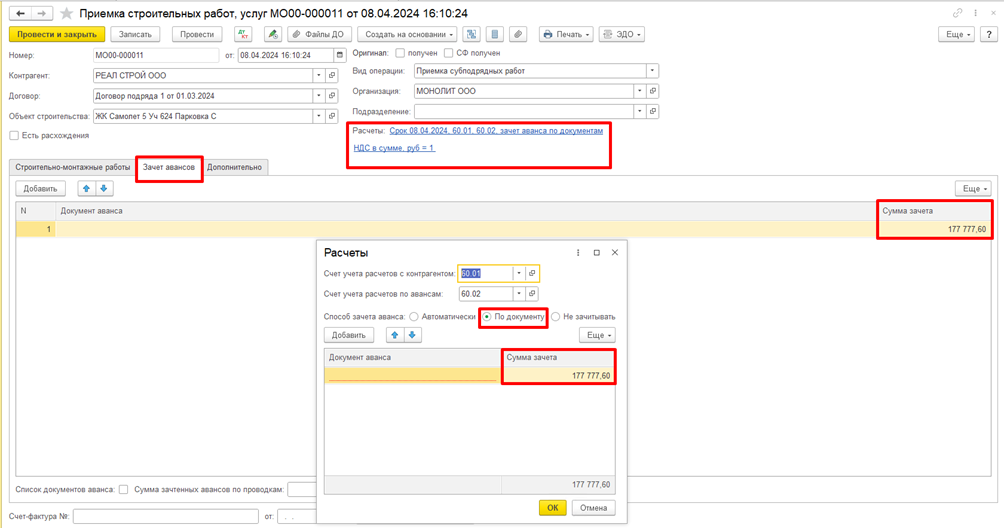Click the help question mark button
1004x528 pixels.
(990, 34)
